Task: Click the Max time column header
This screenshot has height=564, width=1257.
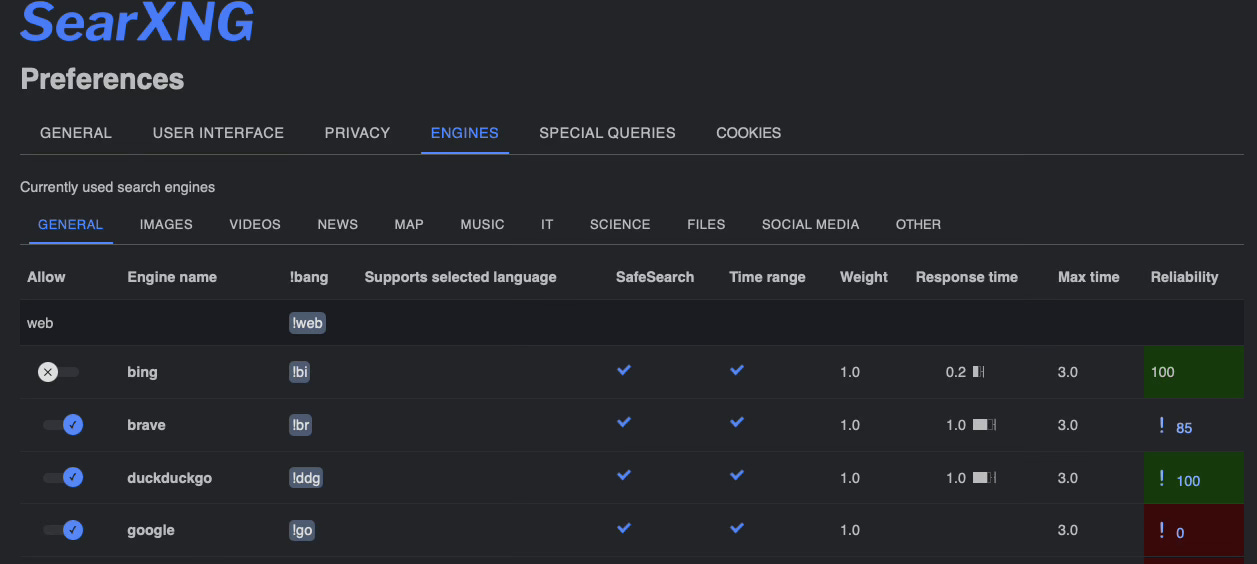Action: pos(1089,277)
